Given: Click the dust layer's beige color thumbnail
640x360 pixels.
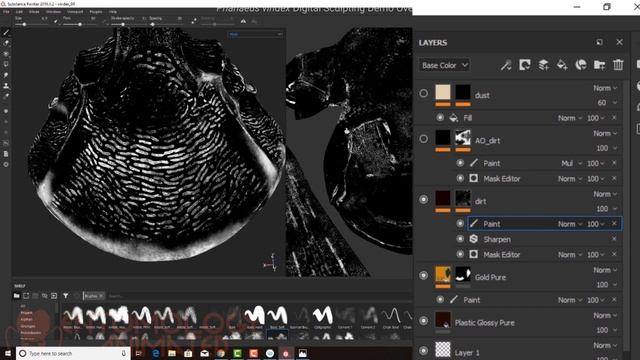Looking at the screenshot, I should pyautogui.click(x=443, y=92).
